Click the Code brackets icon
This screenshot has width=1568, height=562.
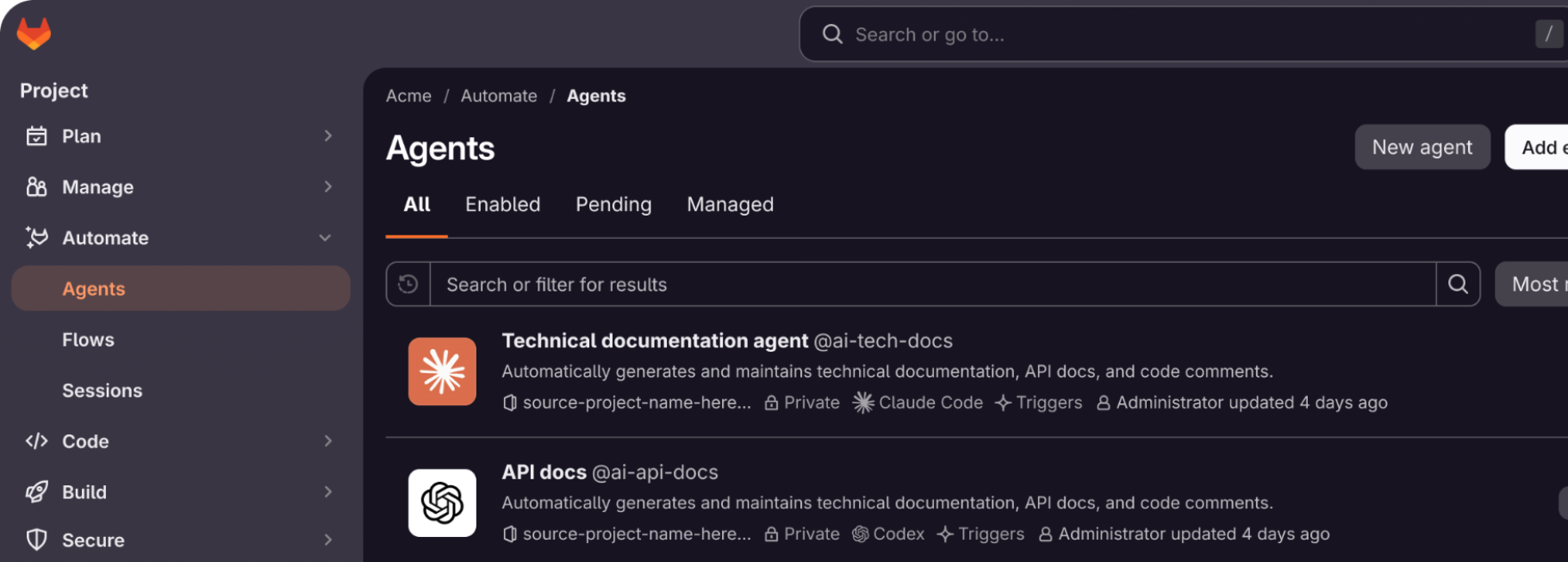[36, 441]
